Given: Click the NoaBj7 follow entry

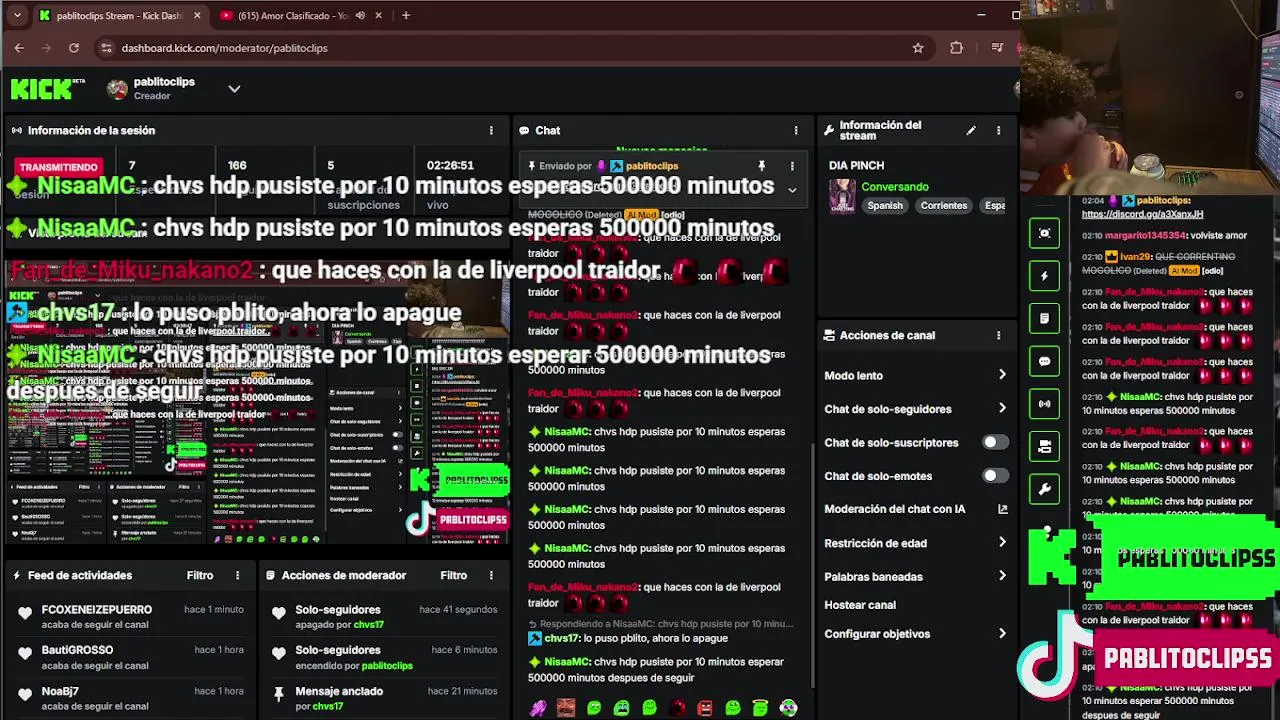Looking at the screenshot, I should click(130, 698).
